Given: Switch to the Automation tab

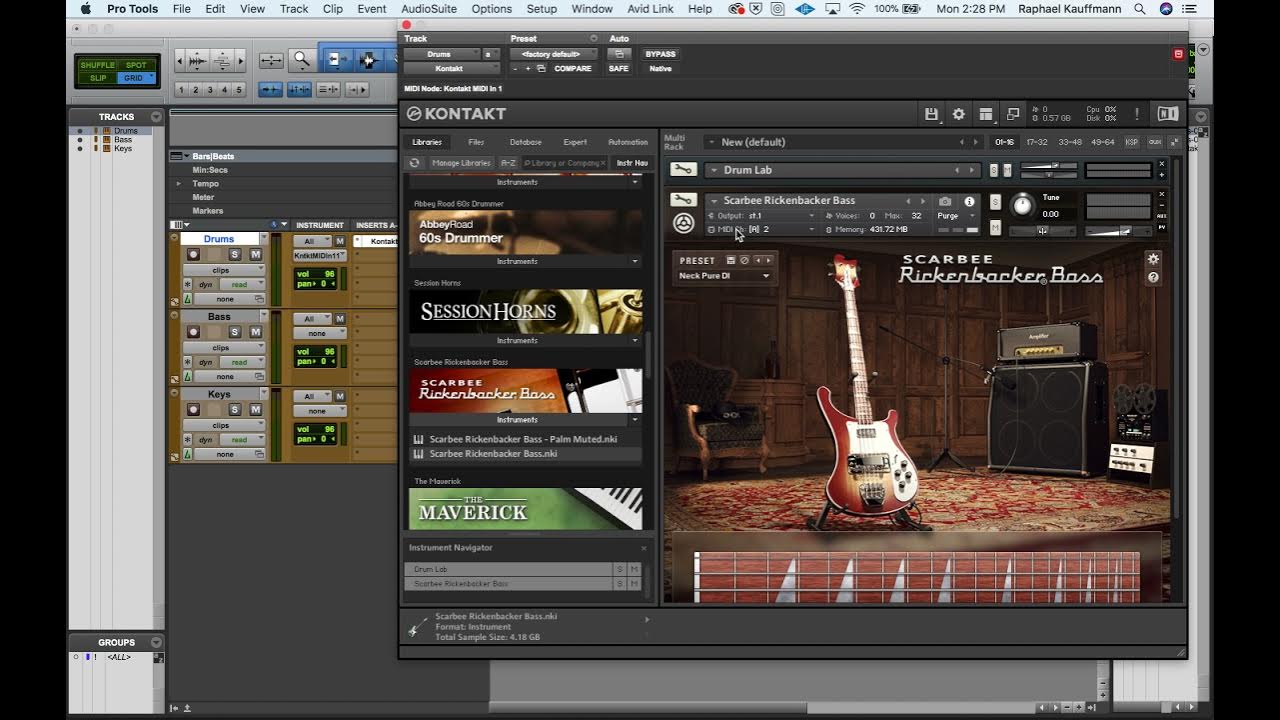Looking at the screenshot, I should point(628,142).
